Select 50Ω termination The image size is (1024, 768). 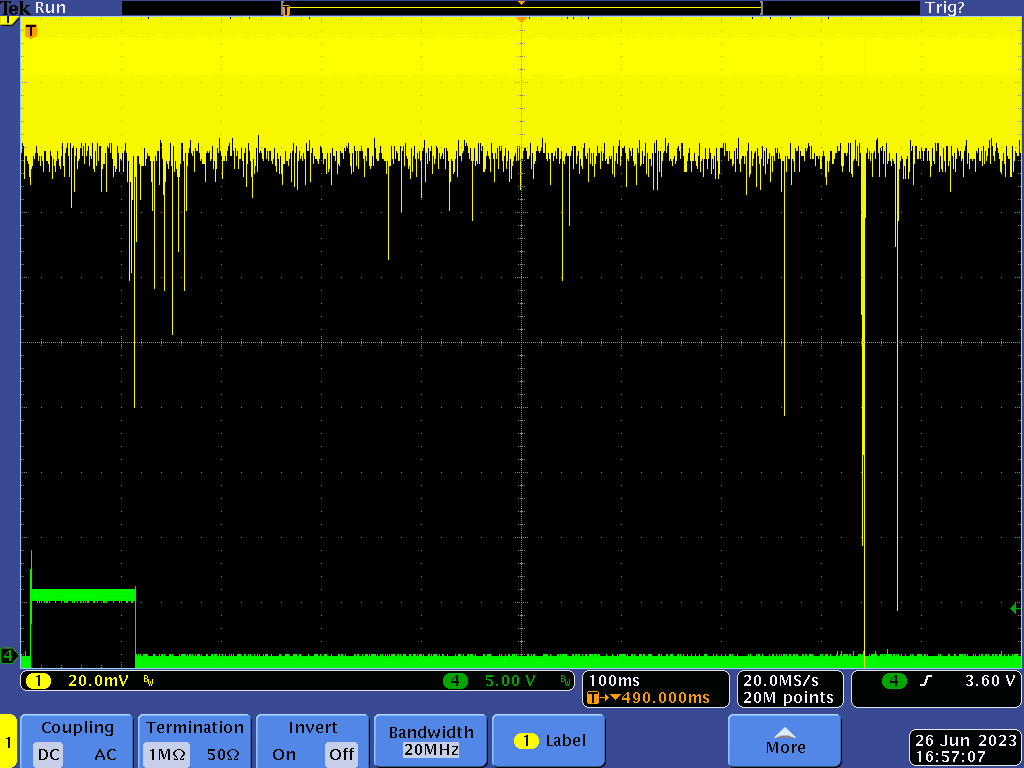[222, 754]
